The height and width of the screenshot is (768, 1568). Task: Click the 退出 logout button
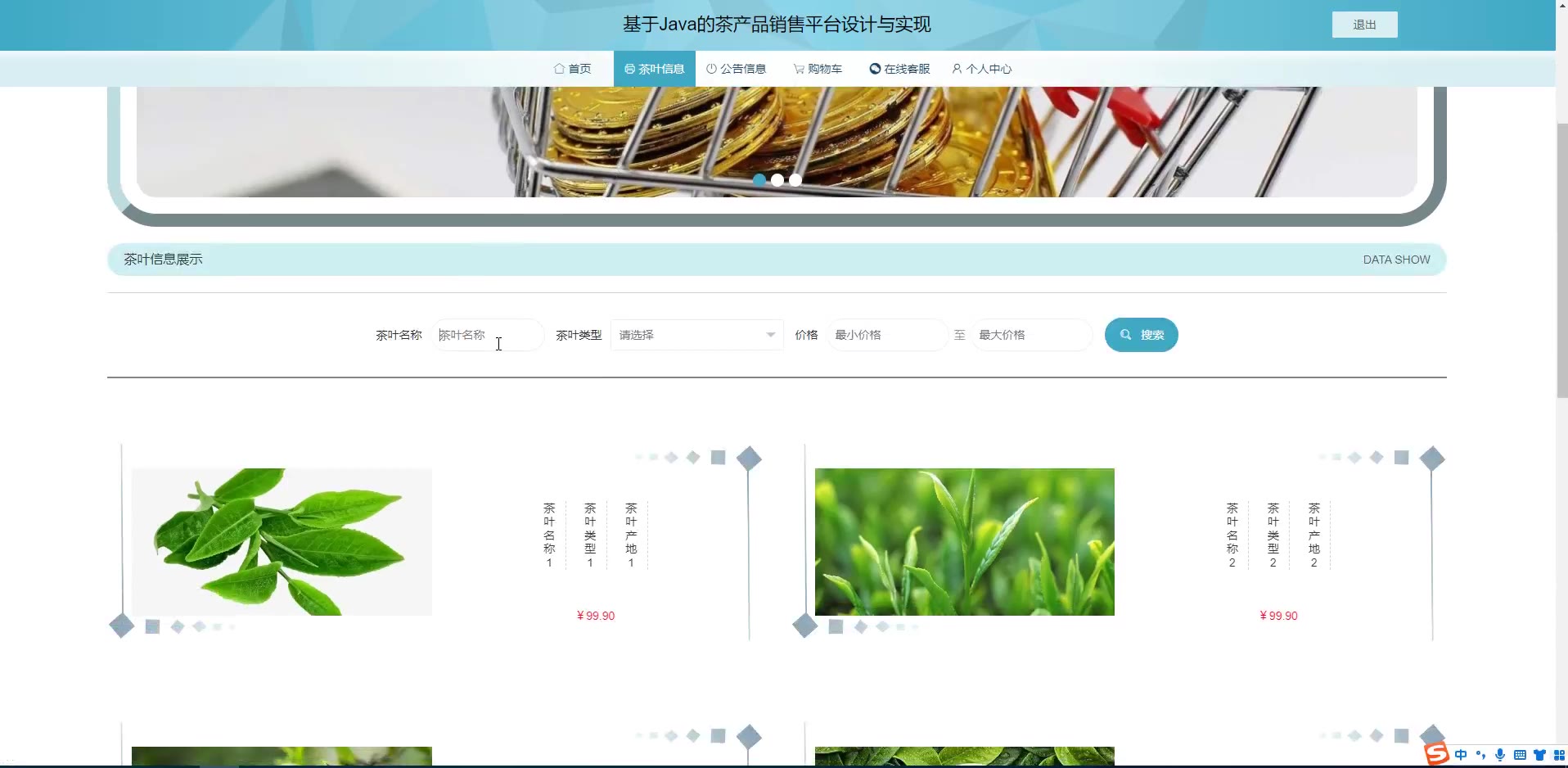click(1364, 25)
